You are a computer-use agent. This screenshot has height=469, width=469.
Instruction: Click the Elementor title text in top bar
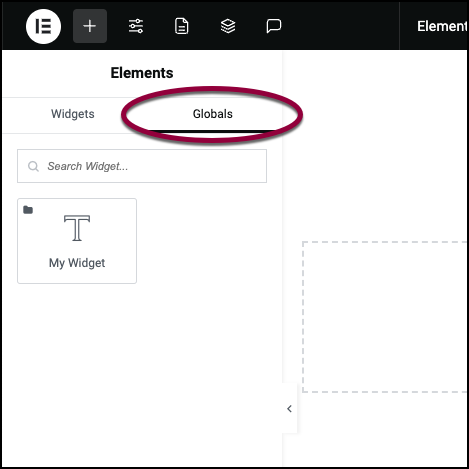click(x=442, y=26)
